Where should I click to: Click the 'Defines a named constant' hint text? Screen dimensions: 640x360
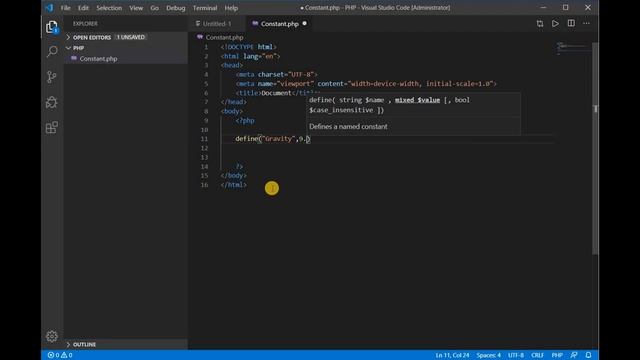tap(348, 127)
